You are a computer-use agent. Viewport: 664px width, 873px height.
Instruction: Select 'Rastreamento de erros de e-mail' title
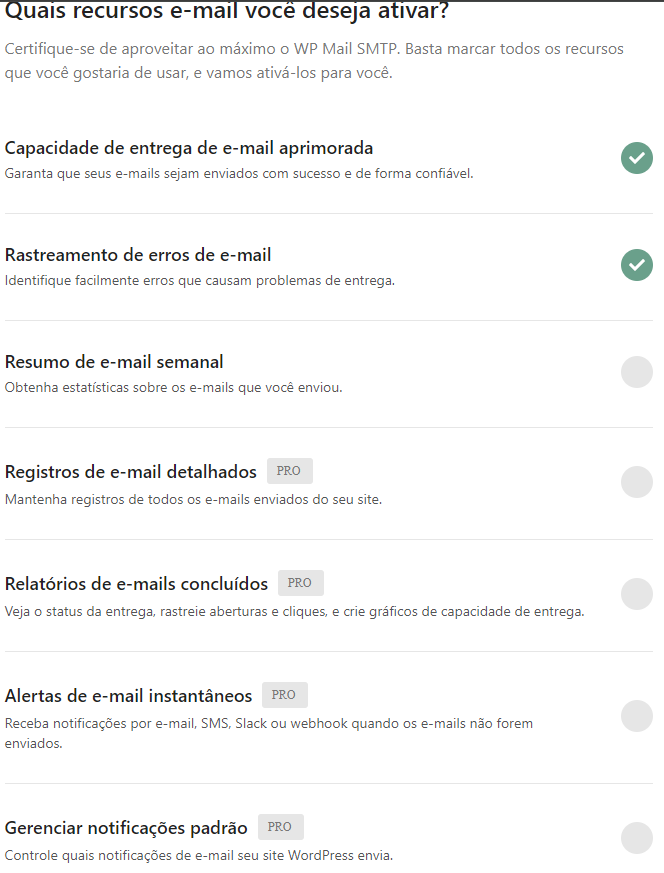pyautogui.click(x=138, y=255)
